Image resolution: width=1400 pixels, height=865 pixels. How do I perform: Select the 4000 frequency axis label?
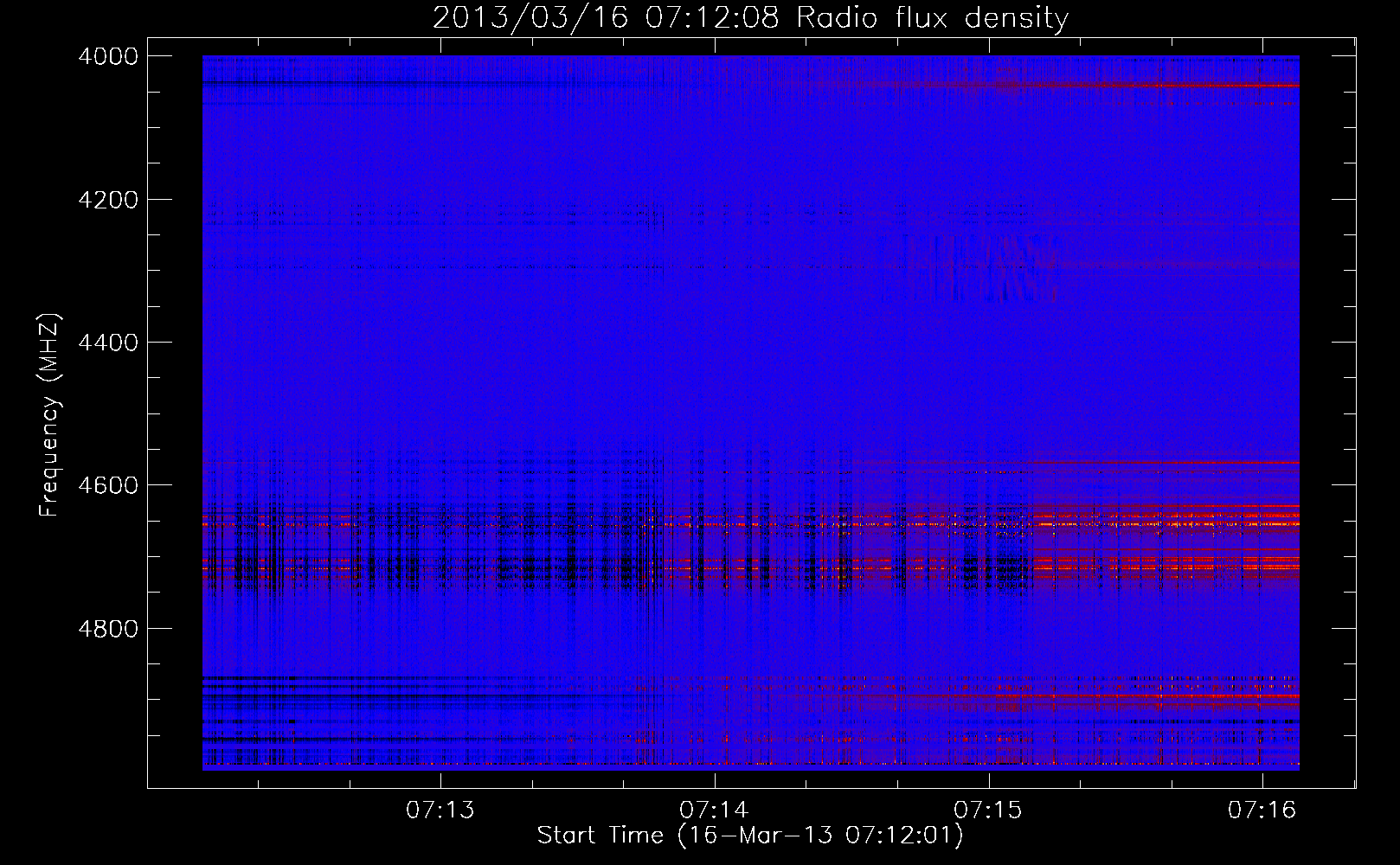107,56
